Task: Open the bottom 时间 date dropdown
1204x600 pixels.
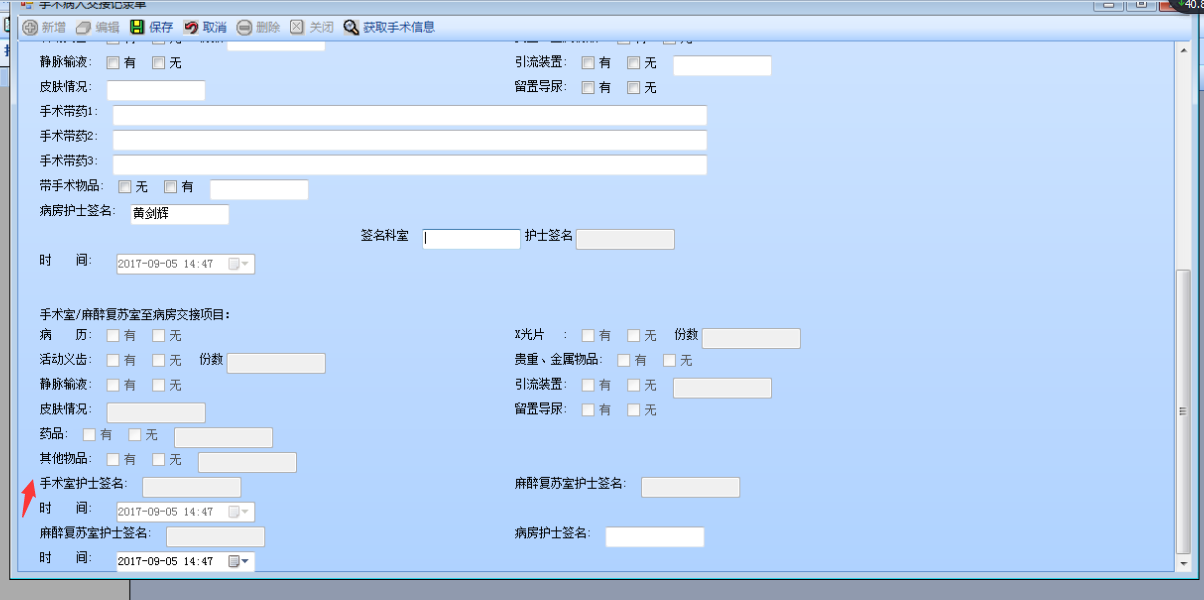Action: 241,562
